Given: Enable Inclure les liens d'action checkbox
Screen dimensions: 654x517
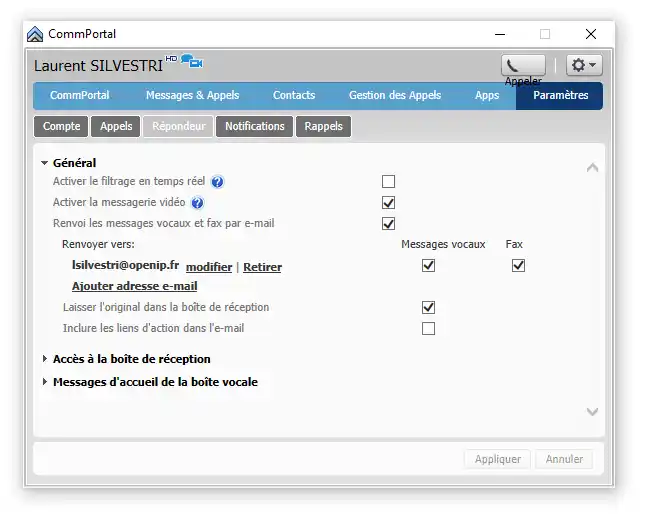Looking at the screenshot, I should click(x=428, y=328).
